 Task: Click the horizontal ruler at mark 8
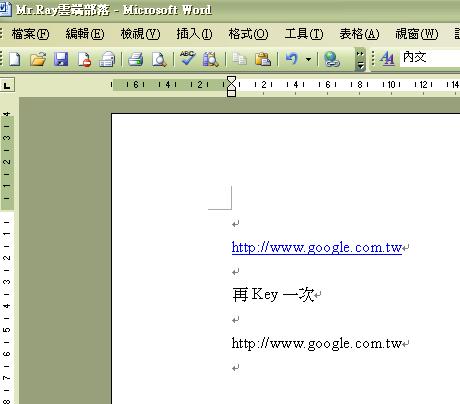pyautogui.click(x=359, y=85)
